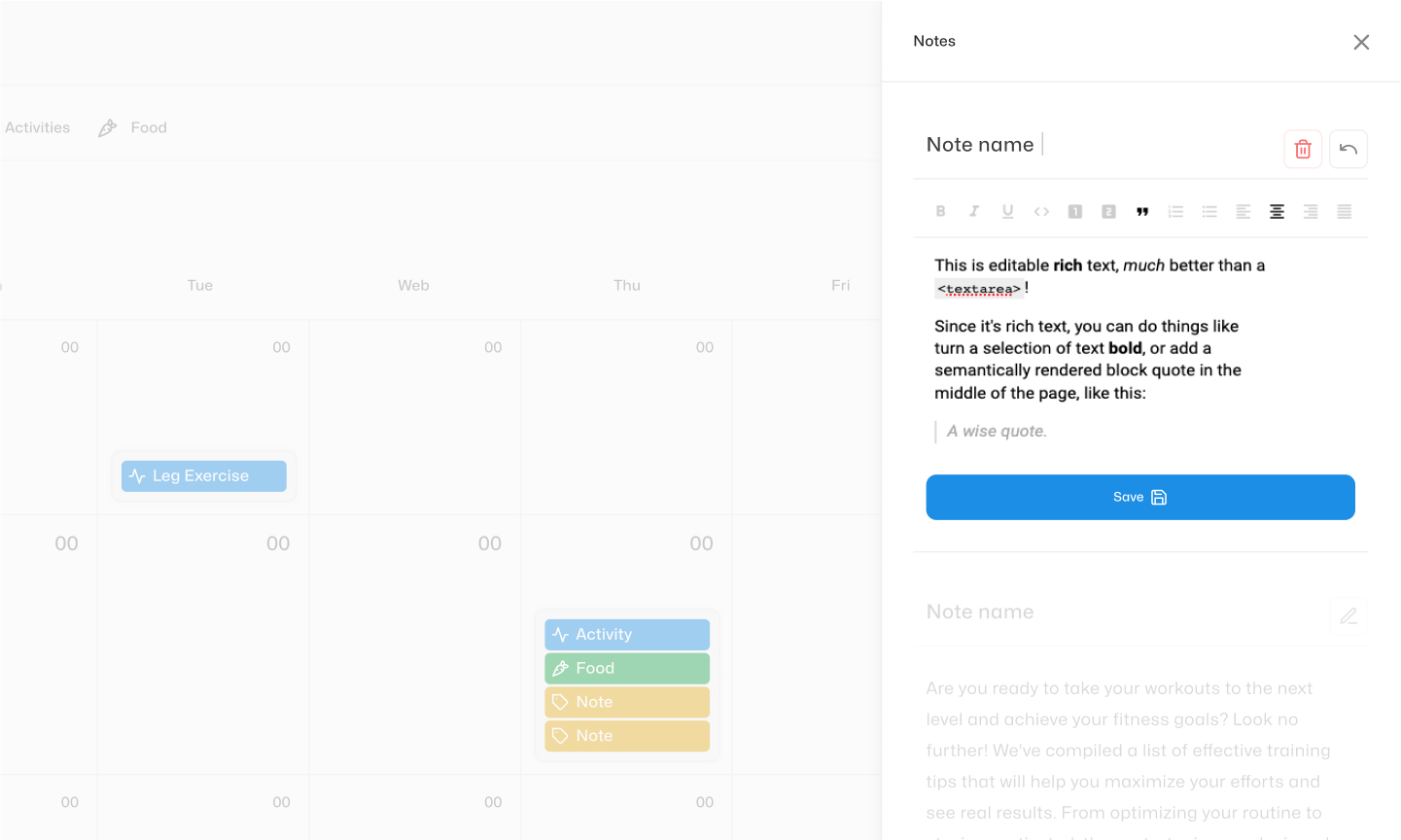Click the floppy disk icon on Save

(1159, 497)
